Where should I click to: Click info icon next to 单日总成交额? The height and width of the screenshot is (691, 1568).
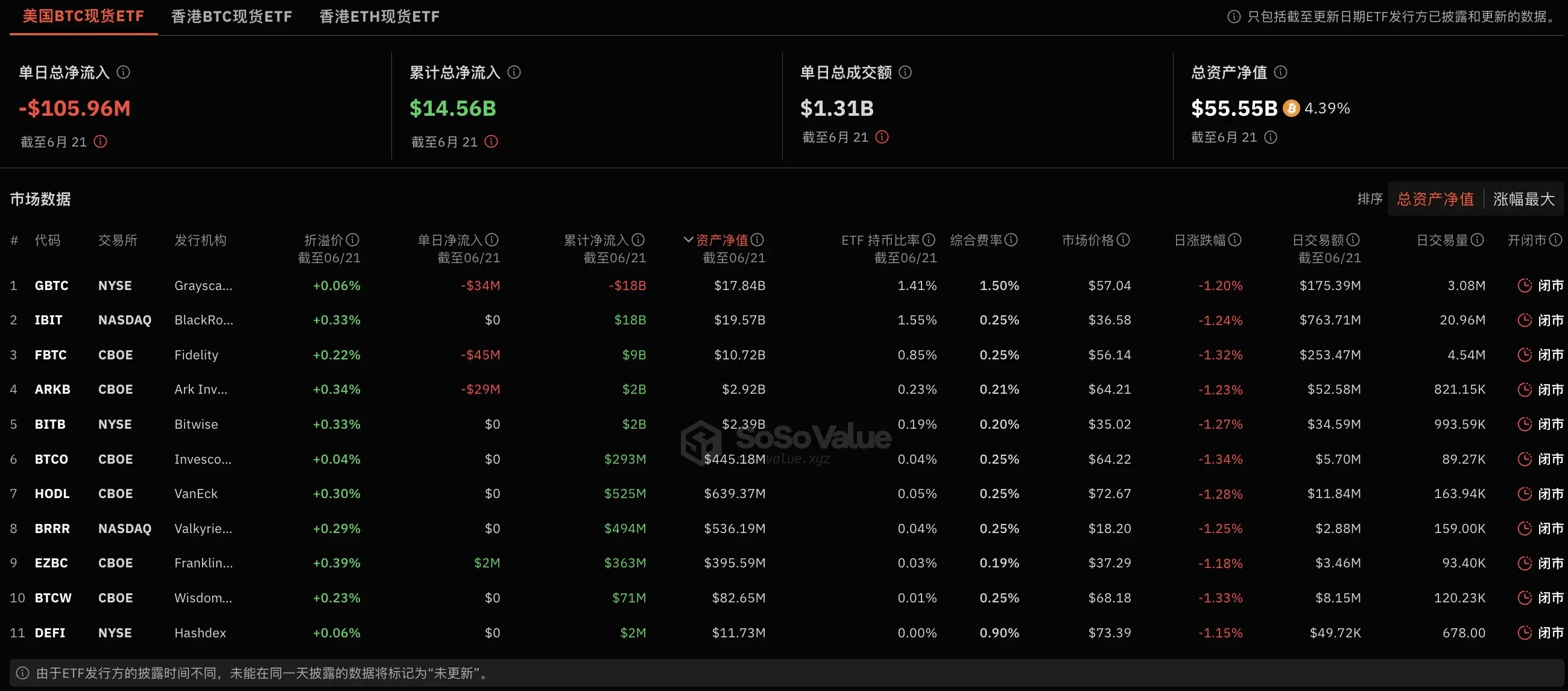(905, 72)
